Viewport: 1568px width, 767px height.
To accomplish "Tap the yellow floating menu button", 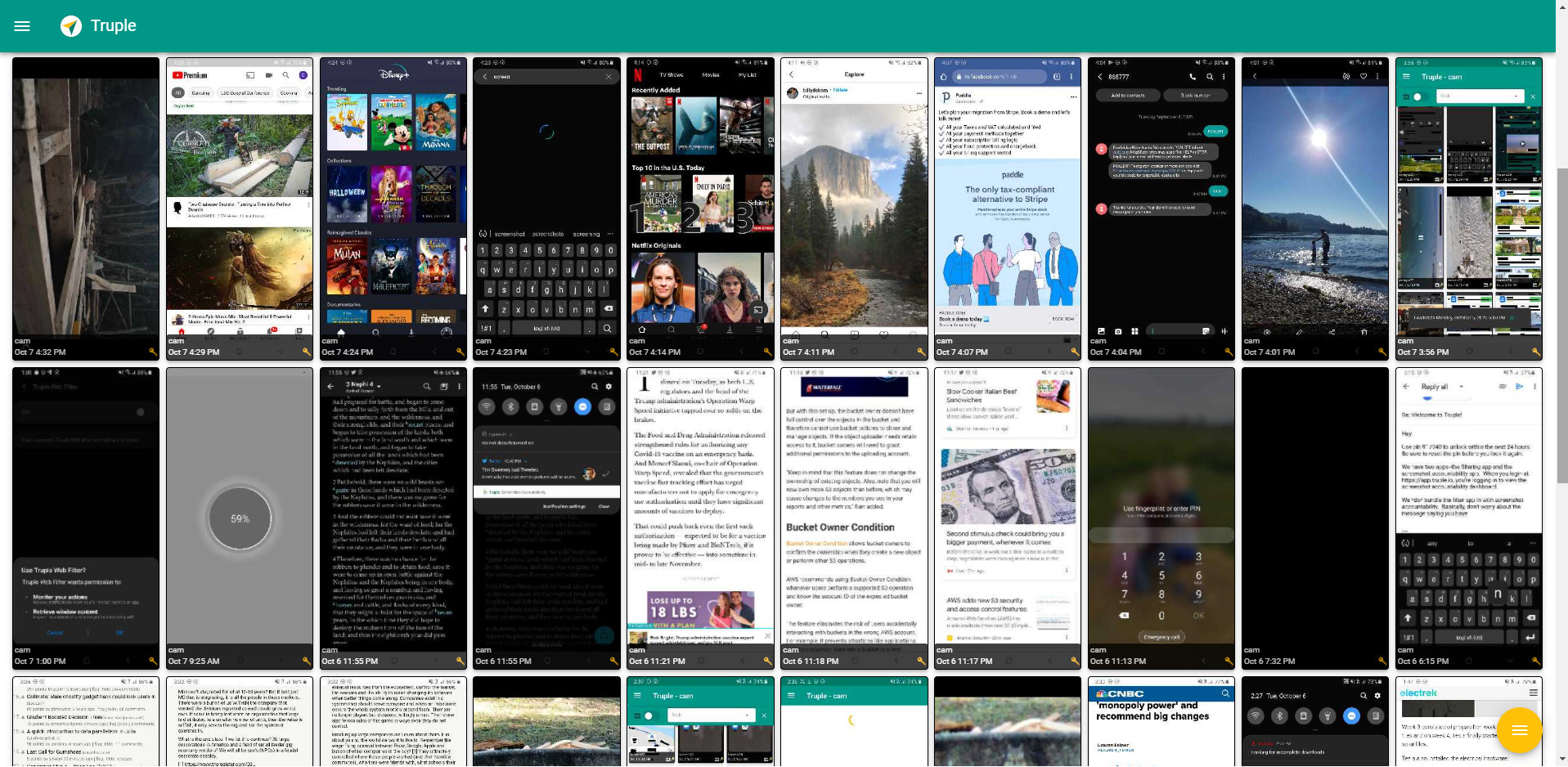I will tap(1520, 730).
